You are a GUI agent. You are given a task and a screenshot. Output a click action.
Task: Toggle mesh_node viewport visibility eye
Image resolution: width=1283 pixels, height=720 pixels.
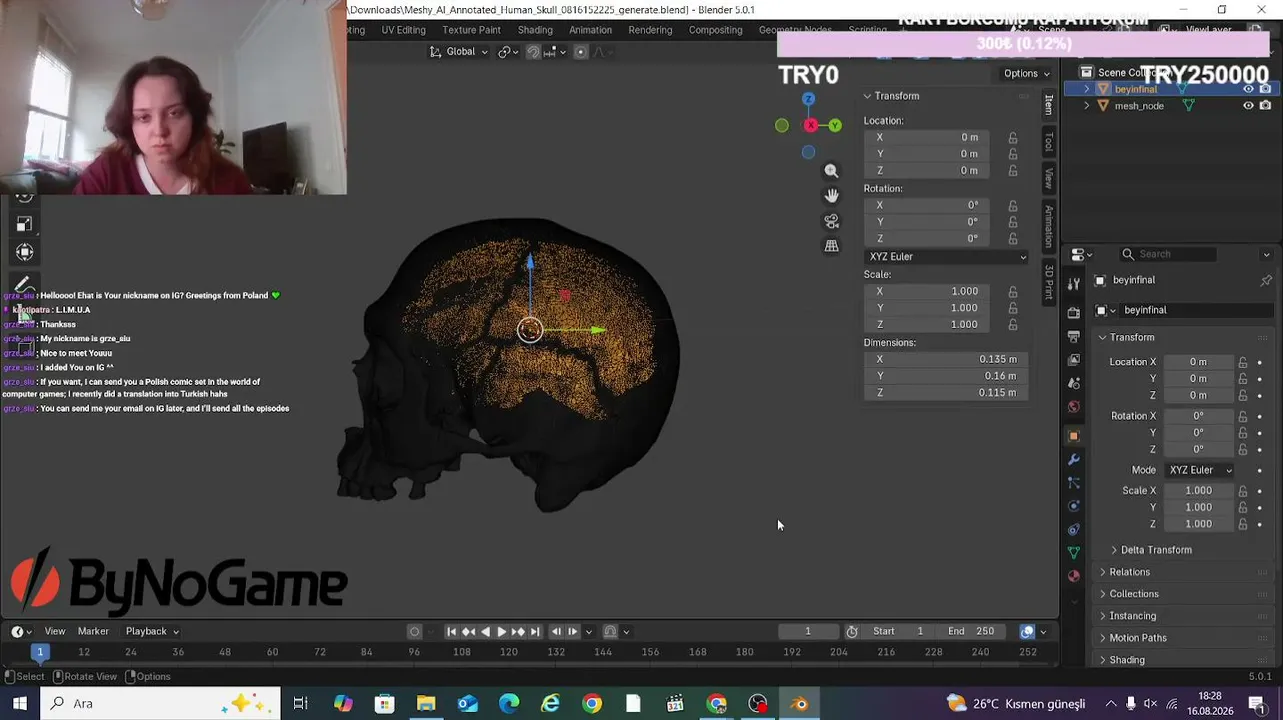click(1248, 105)
